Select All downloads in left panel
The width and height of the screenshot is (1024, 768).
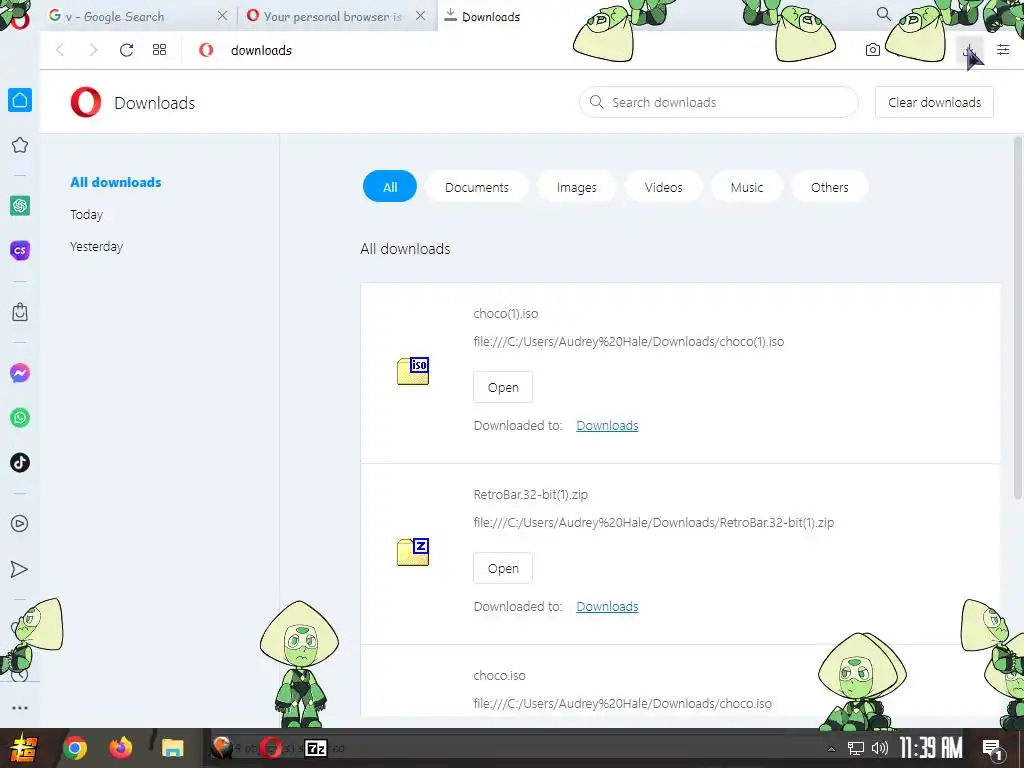[116, 182]
